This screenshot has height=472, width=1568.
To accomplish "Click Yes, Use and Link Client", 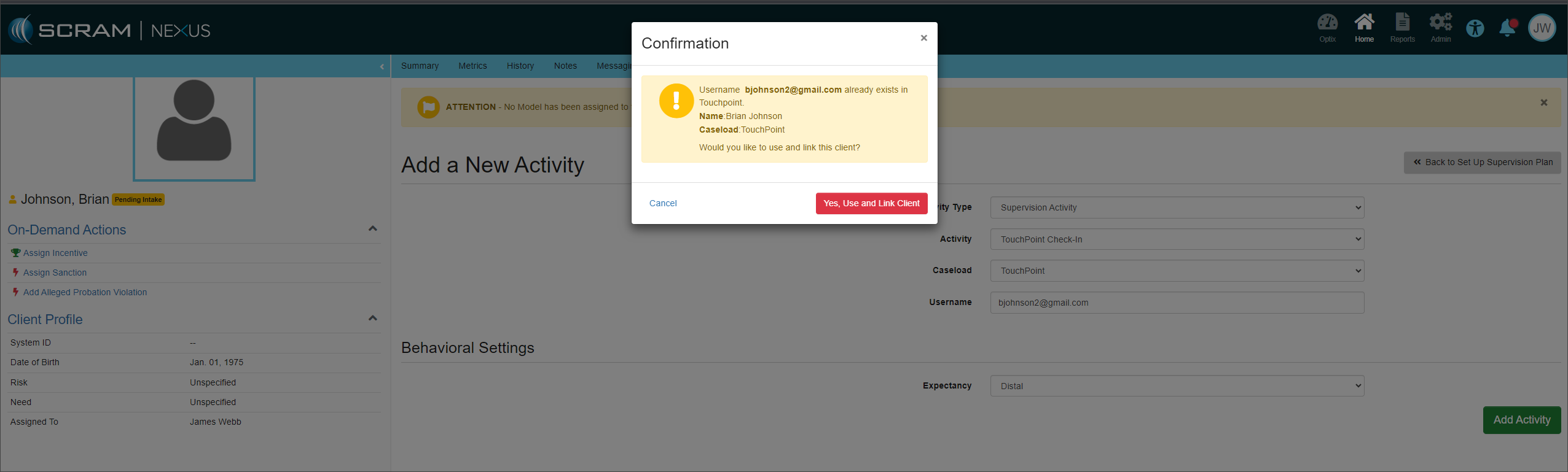I will click(871, 203).
